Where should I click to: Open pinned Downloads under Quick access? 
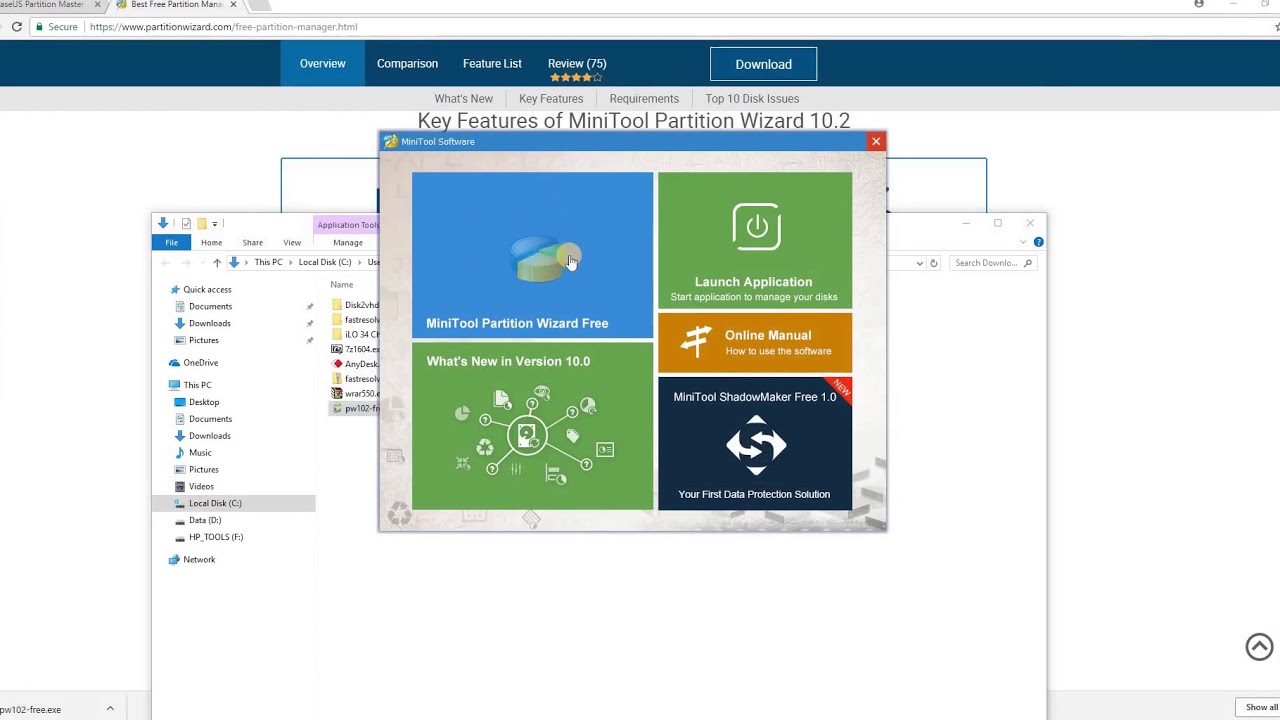(x=210, y=323)
